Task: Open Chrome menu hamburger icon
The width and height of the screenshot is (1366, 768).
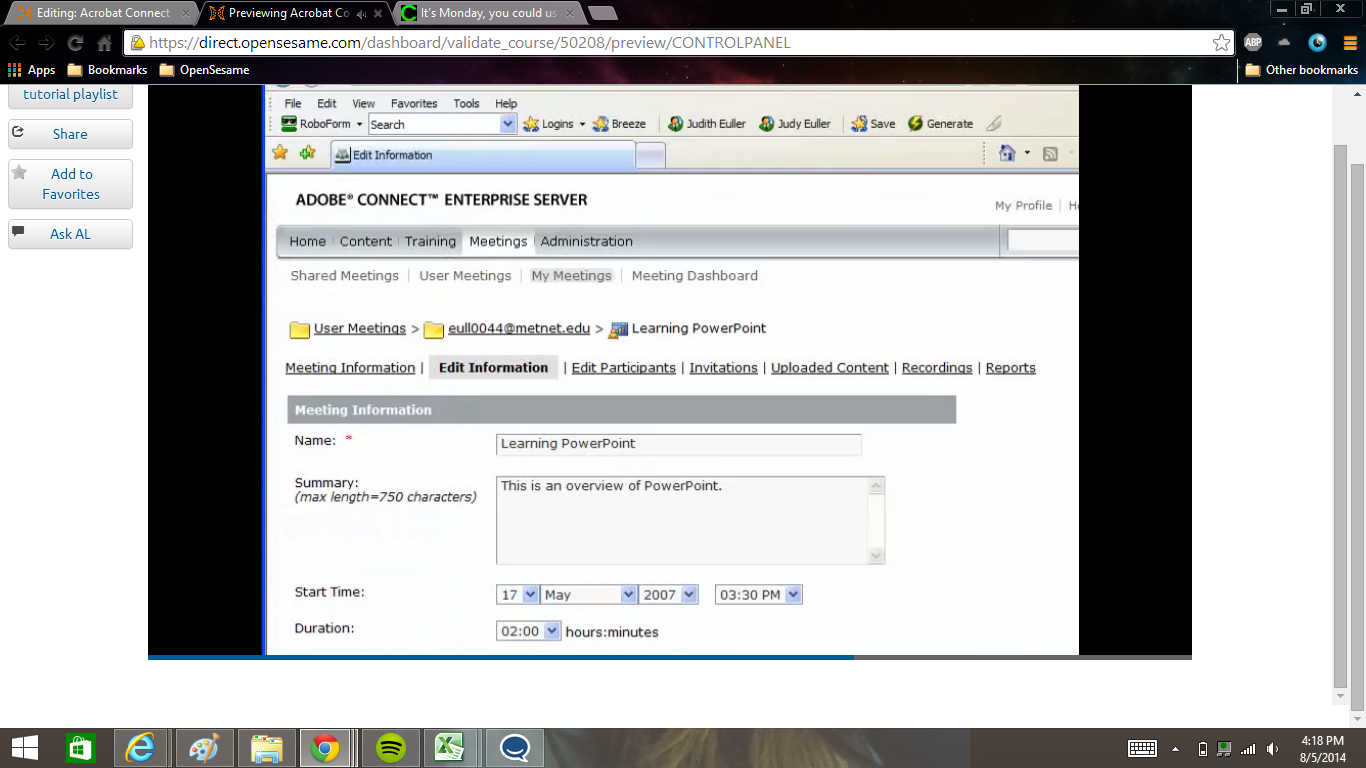Action: pos(1349,43)
